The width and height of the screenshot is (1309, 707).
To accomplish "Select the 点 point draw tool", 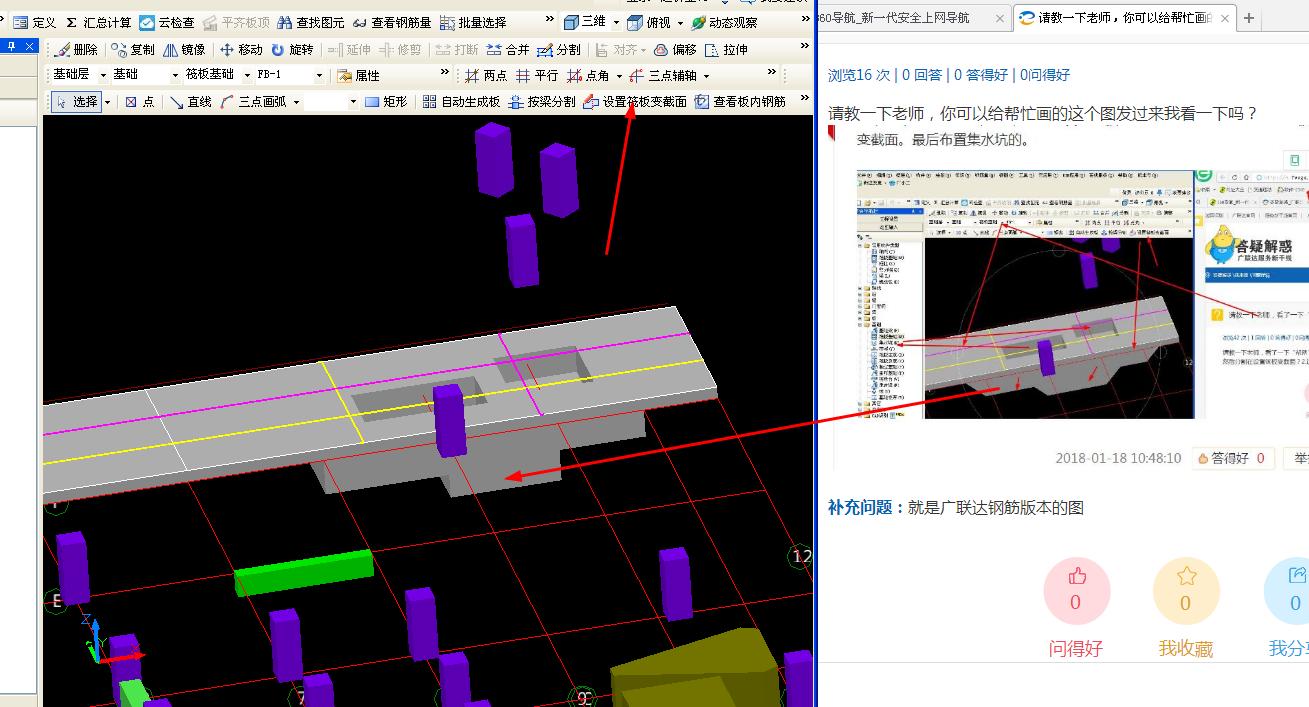I will pyautogui.click(x=139, y=101).
